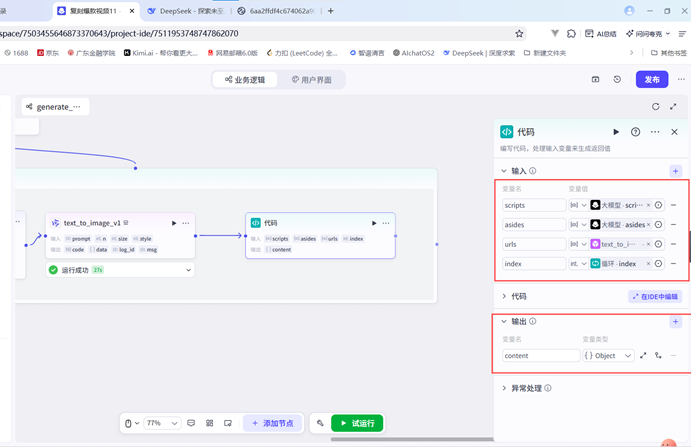
Task: Change type dropdown for urls variable
Action: pos(578,244)
